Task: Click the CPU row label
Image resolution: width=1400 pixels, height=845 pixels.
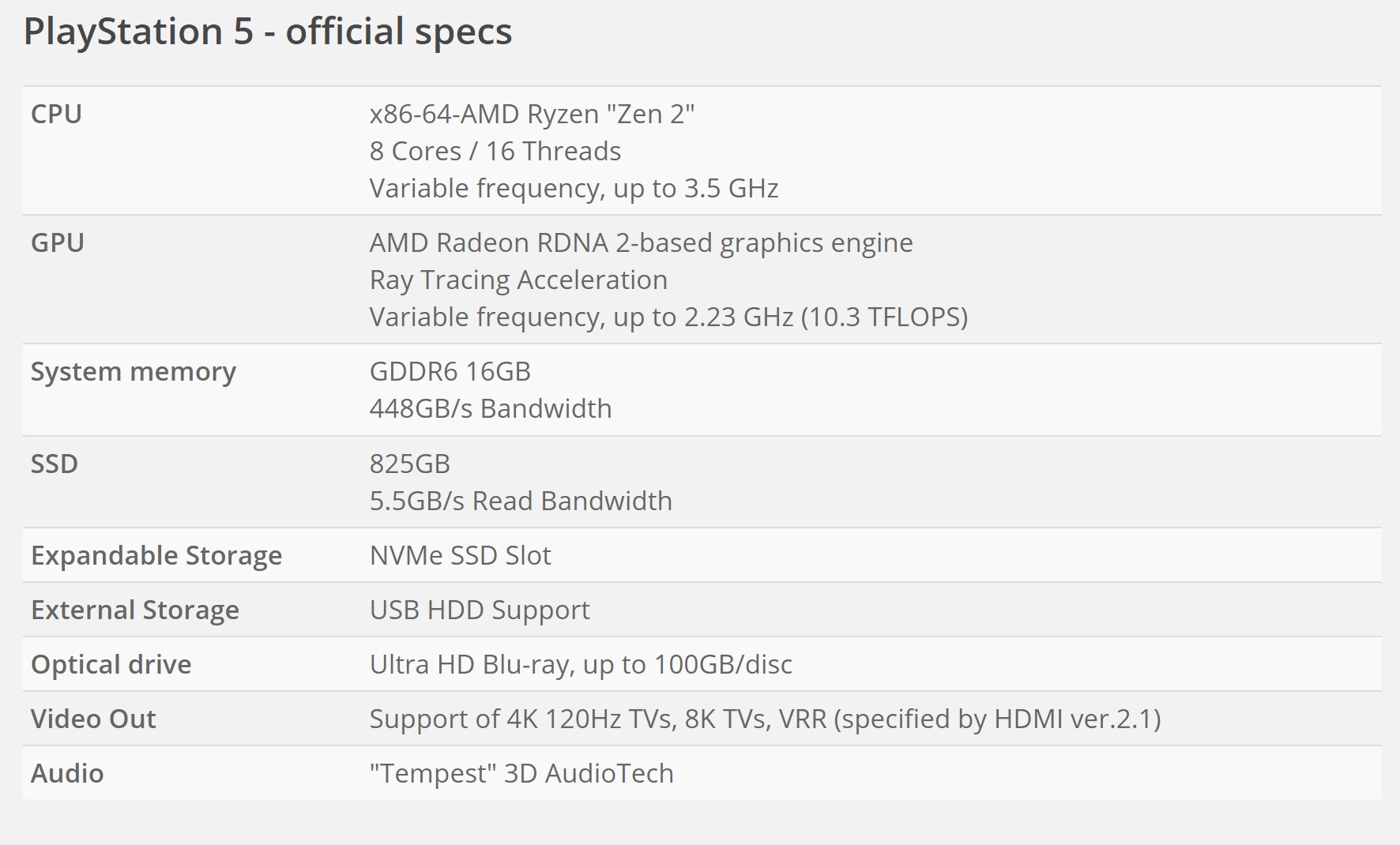Action: 56,115
